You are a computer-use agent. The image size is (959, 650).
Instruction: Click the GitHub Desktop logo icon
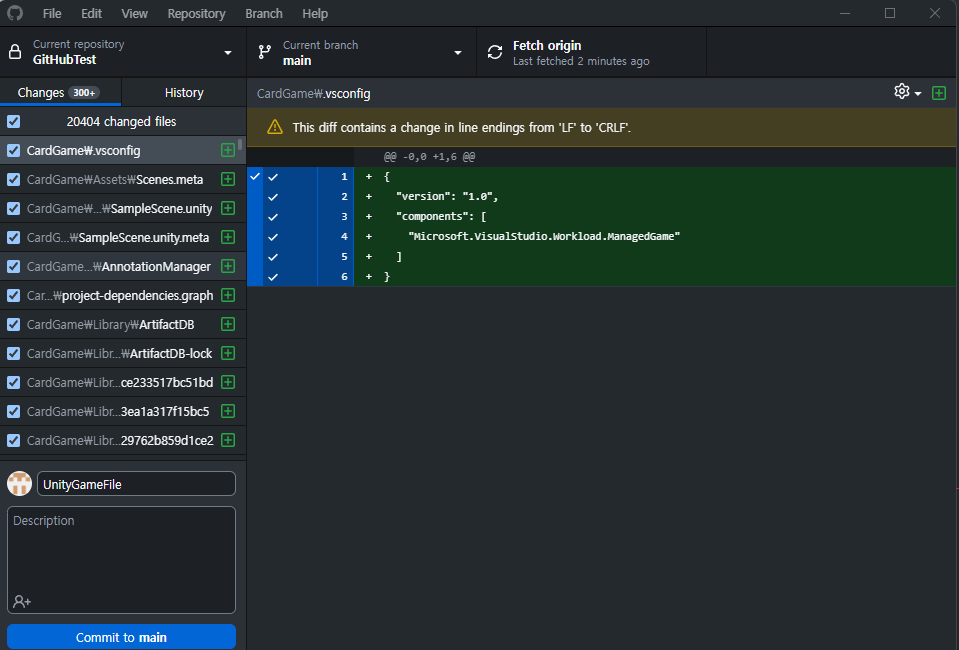tap(15, 13)
